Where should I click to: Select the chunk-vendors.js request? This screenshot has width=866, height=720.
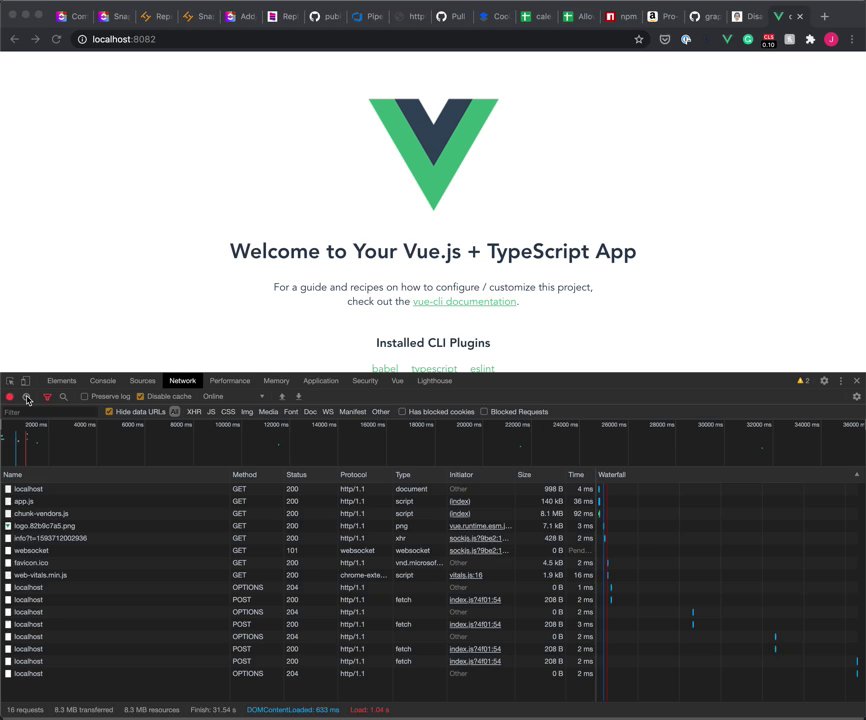click(298, 513)
